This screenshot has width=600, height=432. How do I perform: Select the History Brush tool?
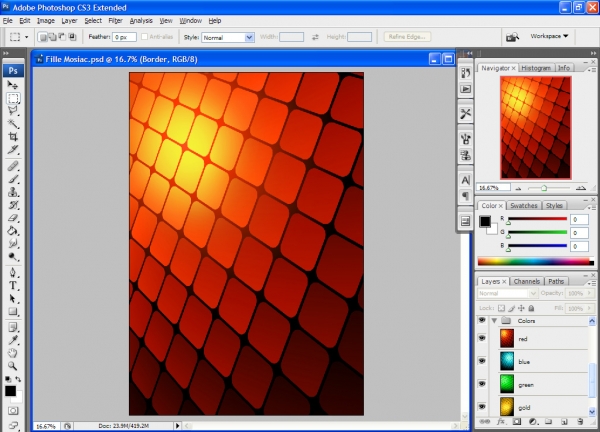pyautogui.click(x=13, y=205)
